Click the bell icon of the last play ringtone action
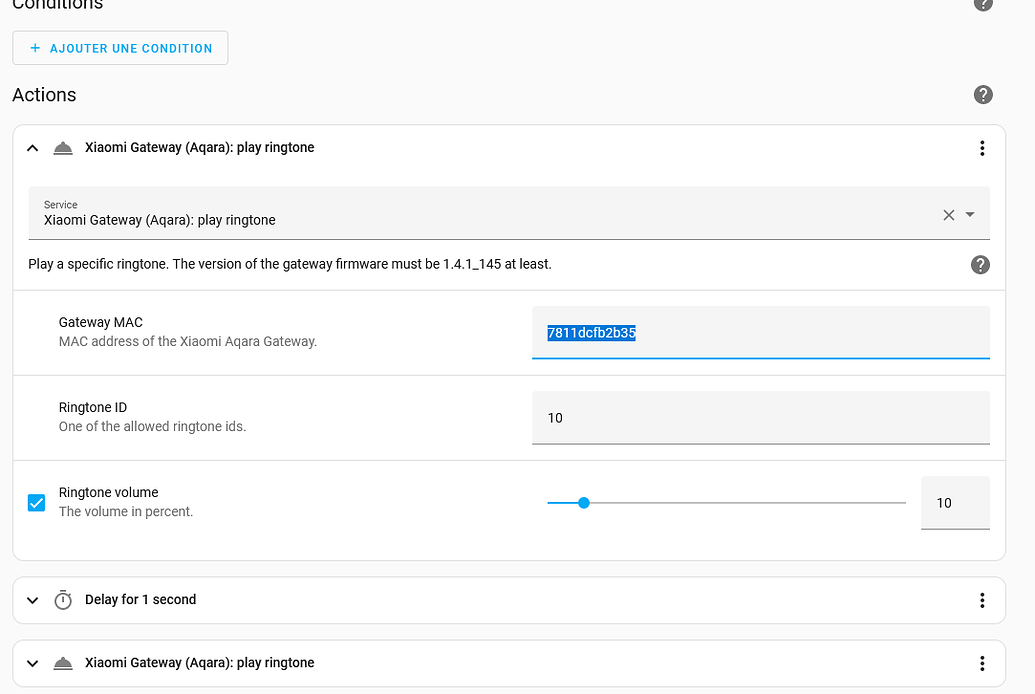Image resolution: width=1035 pixels, height=694 pixels. 63,663
